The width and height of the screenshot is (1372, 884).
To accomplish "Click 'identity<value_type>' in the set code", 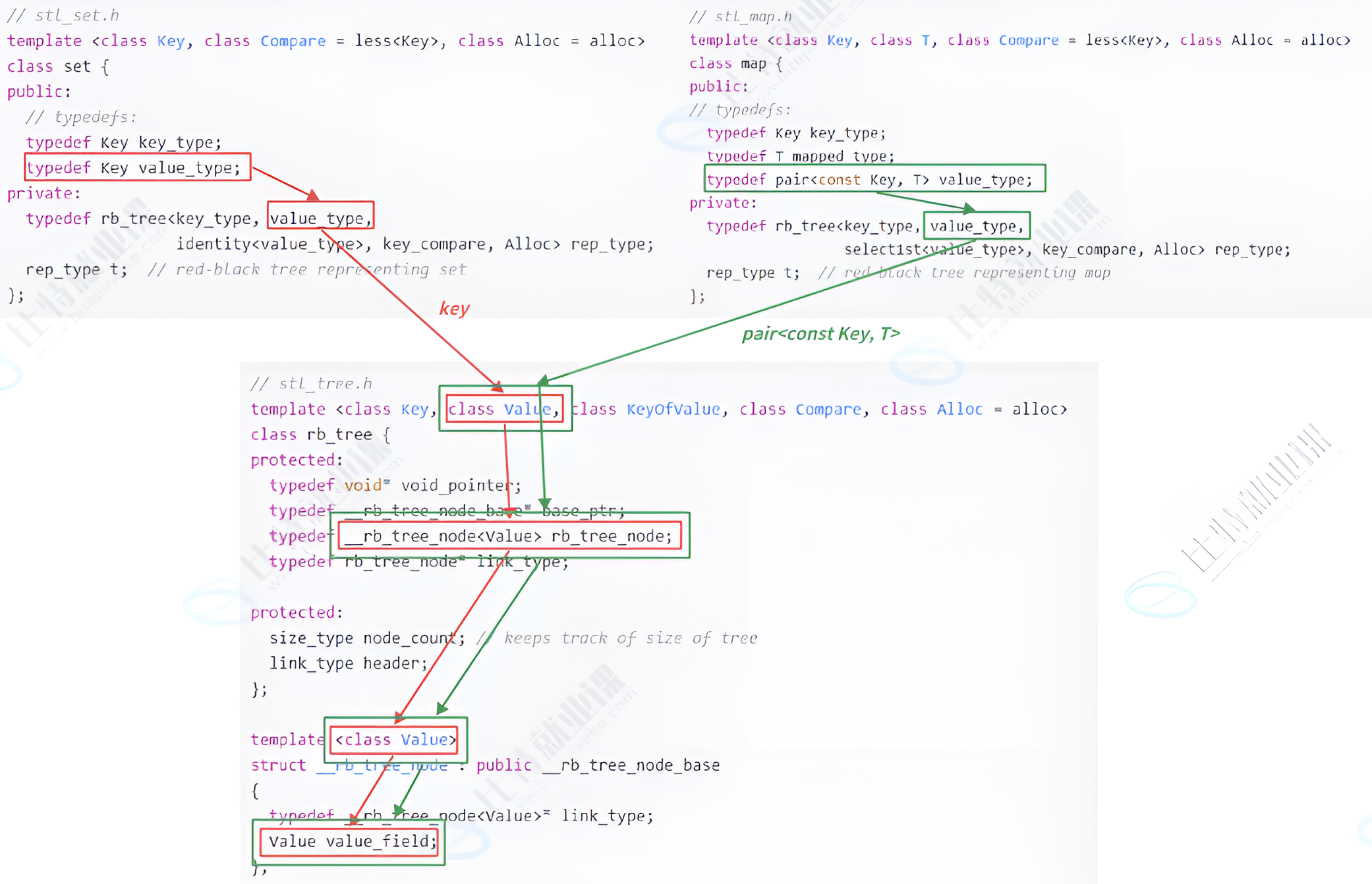I will 270,244.
